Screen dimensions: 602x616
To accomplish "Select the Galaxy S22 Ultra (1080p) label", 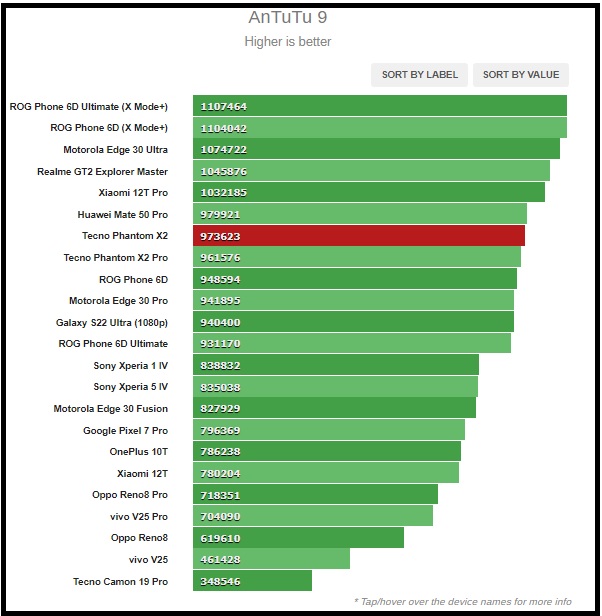I will tap(112, 322).
